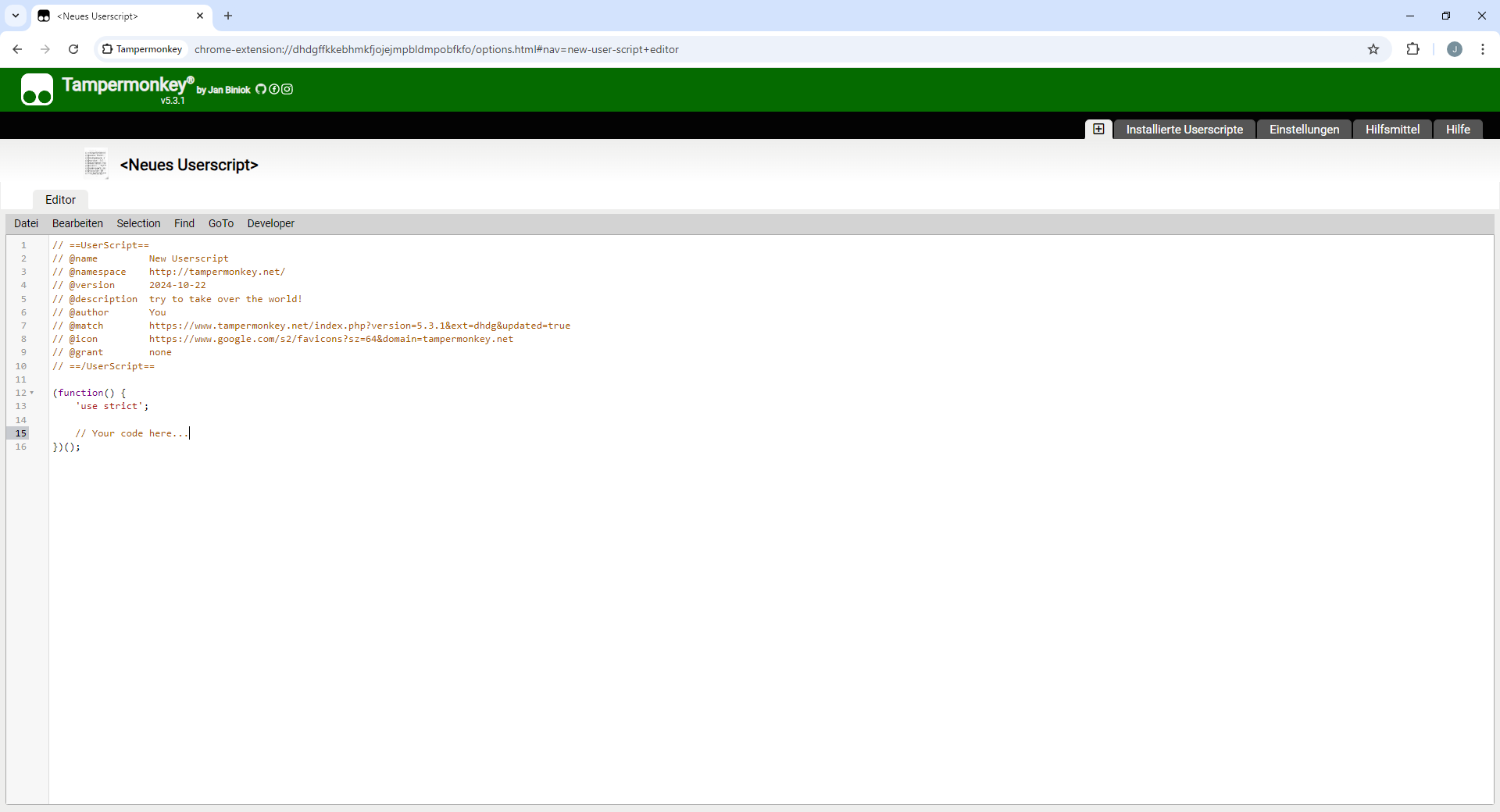
Task: Open the GitHub icon link in header
Action: pyautogui.click(x=261, y=89)
